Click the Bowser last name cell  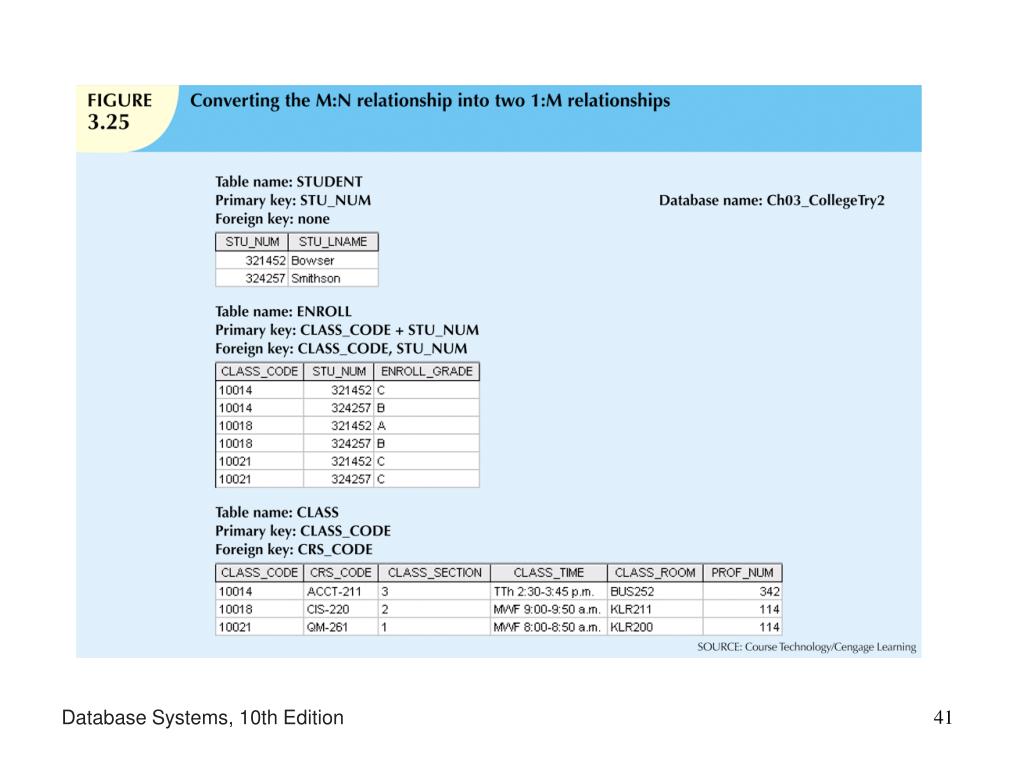pos(333,260)
